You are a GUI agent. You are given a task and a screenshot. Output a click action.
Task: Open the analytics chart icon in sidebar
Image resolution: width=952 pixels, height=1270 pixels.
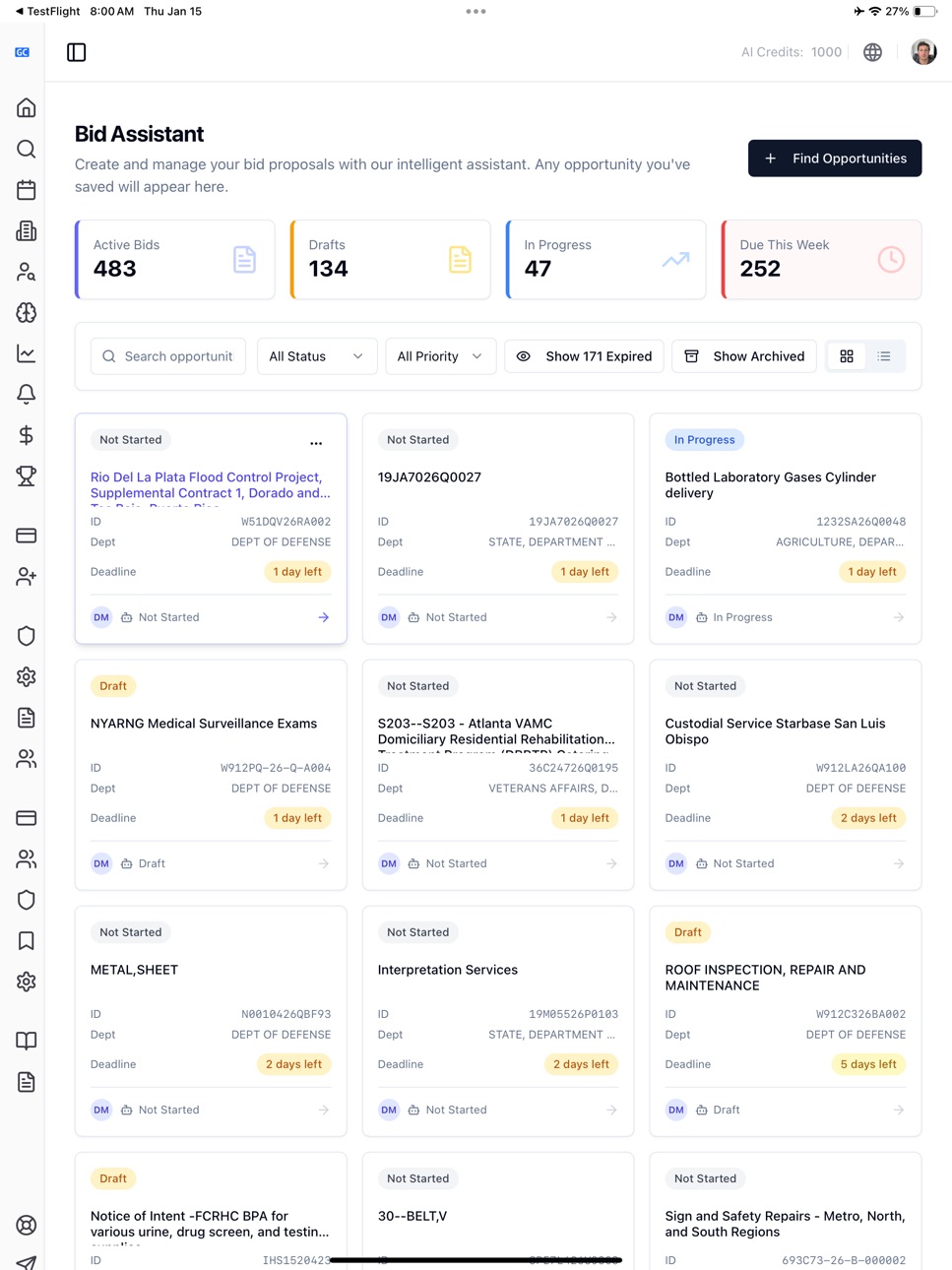pyautogui.click(x=27, y=353)
